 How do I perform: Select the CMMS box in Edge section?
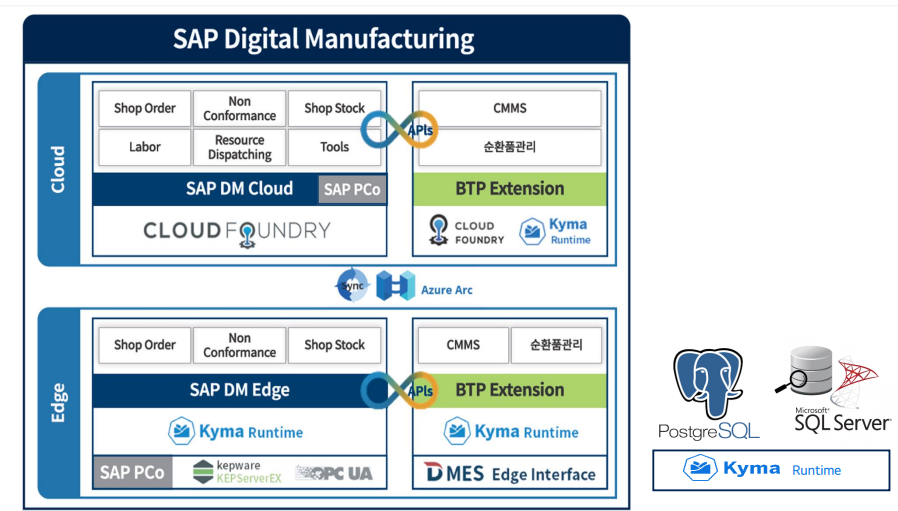pyautogui.click(x=463, y=345)
